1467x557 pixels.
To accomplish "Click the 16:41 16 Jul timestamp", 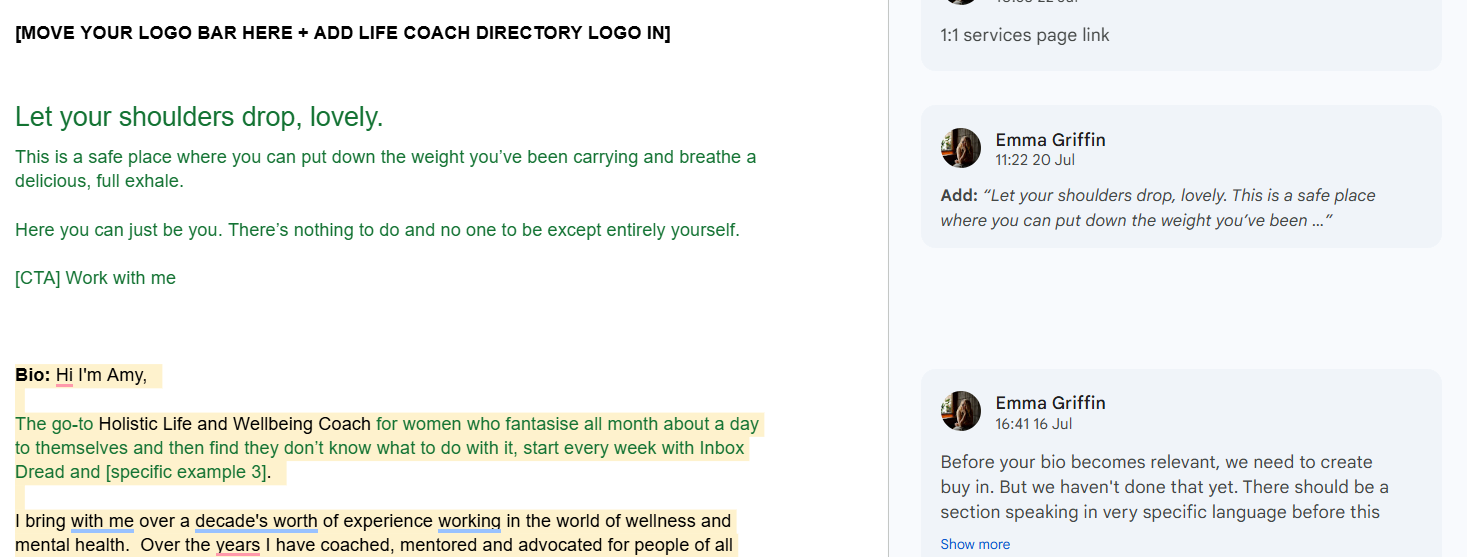I will [1033, 424].
